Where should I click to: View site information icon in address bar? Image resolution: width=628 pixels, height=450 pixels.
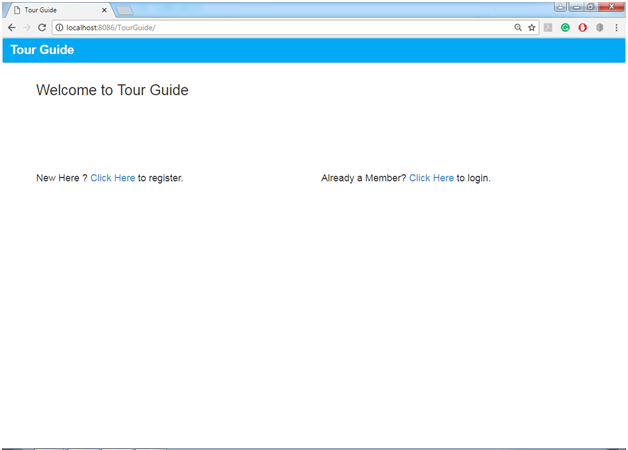point(59,28)
